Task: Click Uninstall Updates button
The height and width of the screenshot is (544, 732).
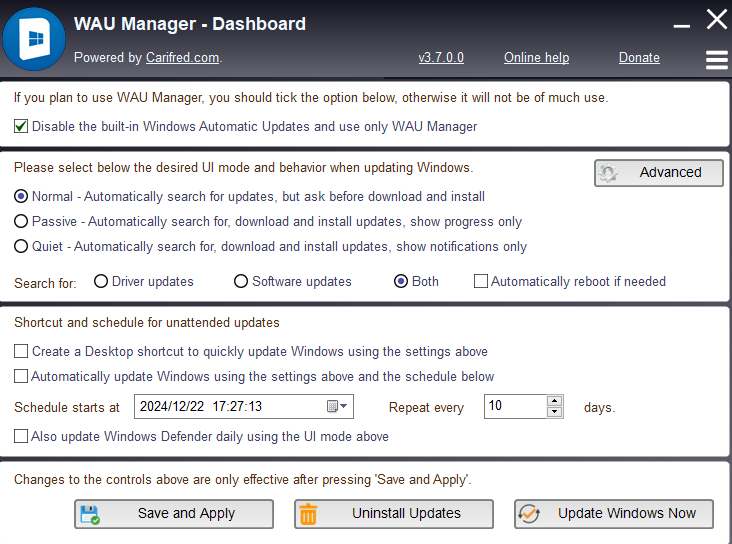Action: (x=394, y=514)
